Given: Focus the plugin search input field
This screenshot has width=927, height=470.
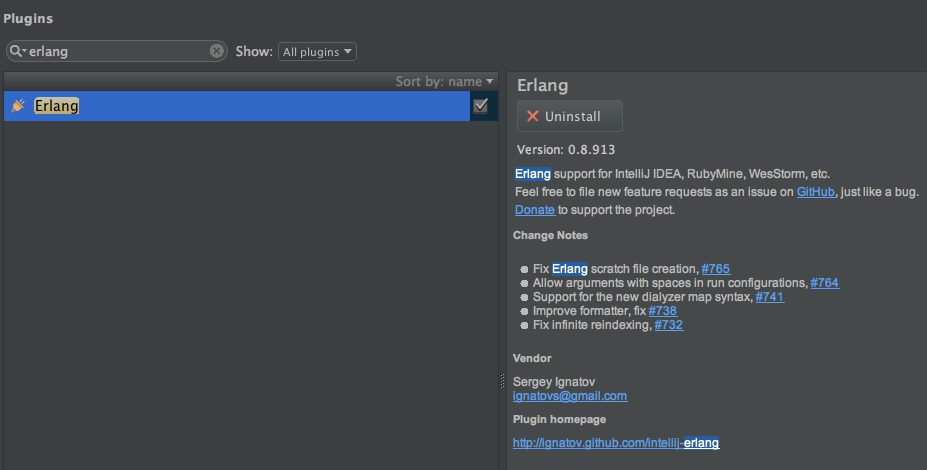Looking at the screenshot, I should click(120, 51).
